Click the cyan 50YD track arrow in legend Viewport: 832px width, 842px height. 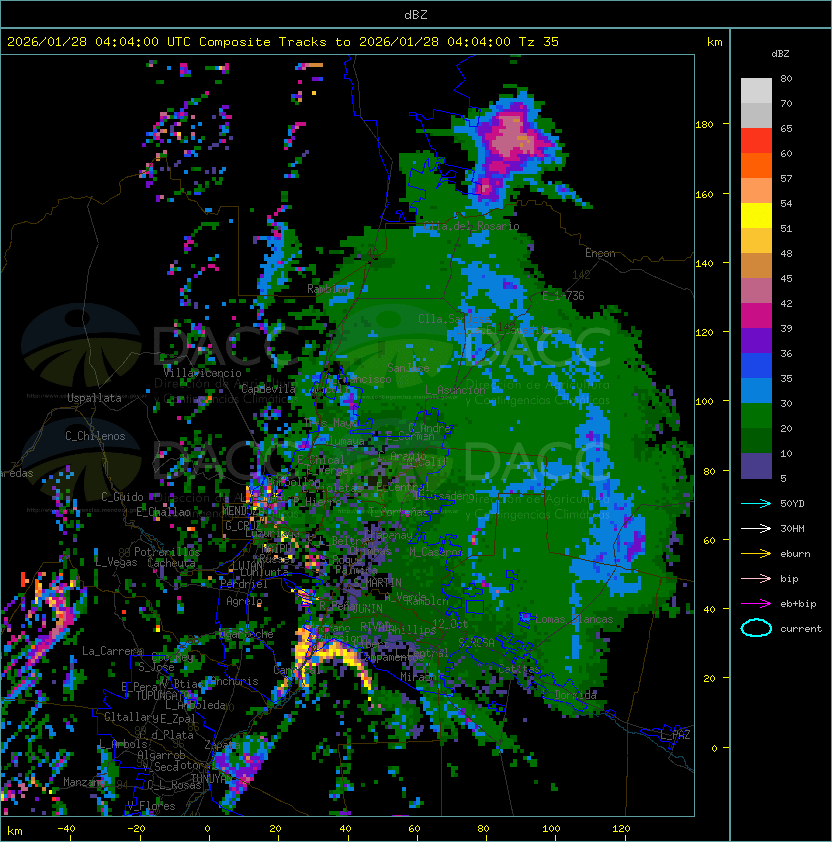pyautogui.click(x=756, y=504)
